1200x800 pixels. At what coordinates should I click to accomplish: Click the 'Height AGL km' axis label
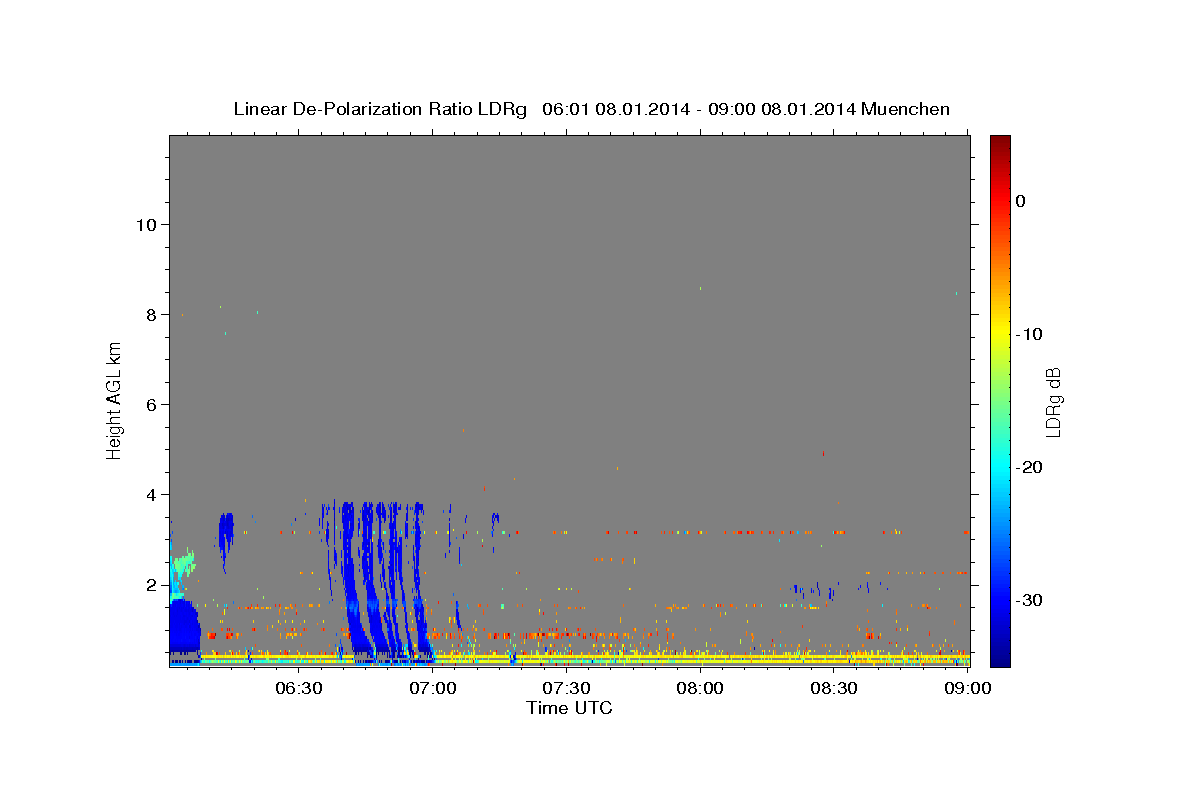(114, 401)
